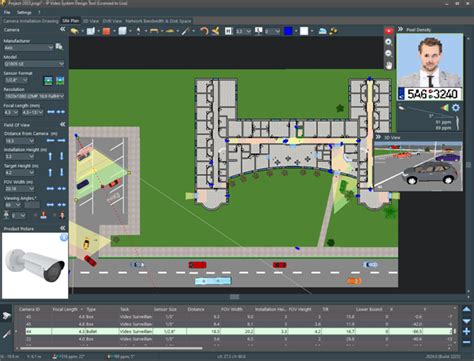This screenshot has height=361, width=474.
Task: Open the Resolution dropdown
Action: (34, 96)
